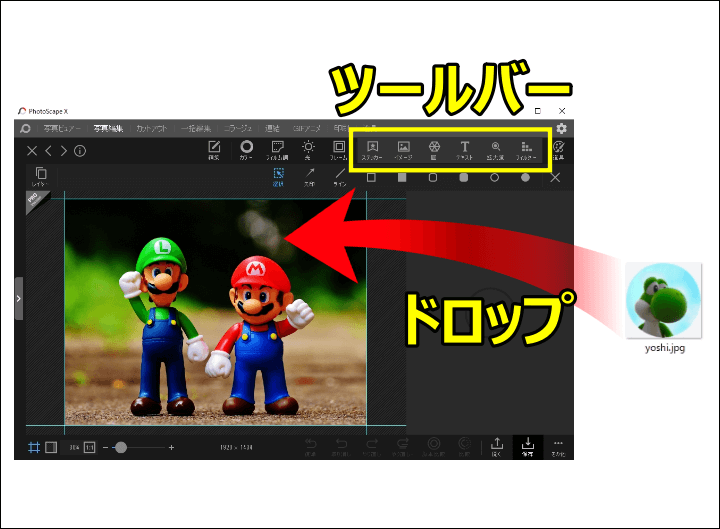The width and height of the screenshot is (720, 529).
Task: Click the compare original circle icon
Action: pos(433,447)
